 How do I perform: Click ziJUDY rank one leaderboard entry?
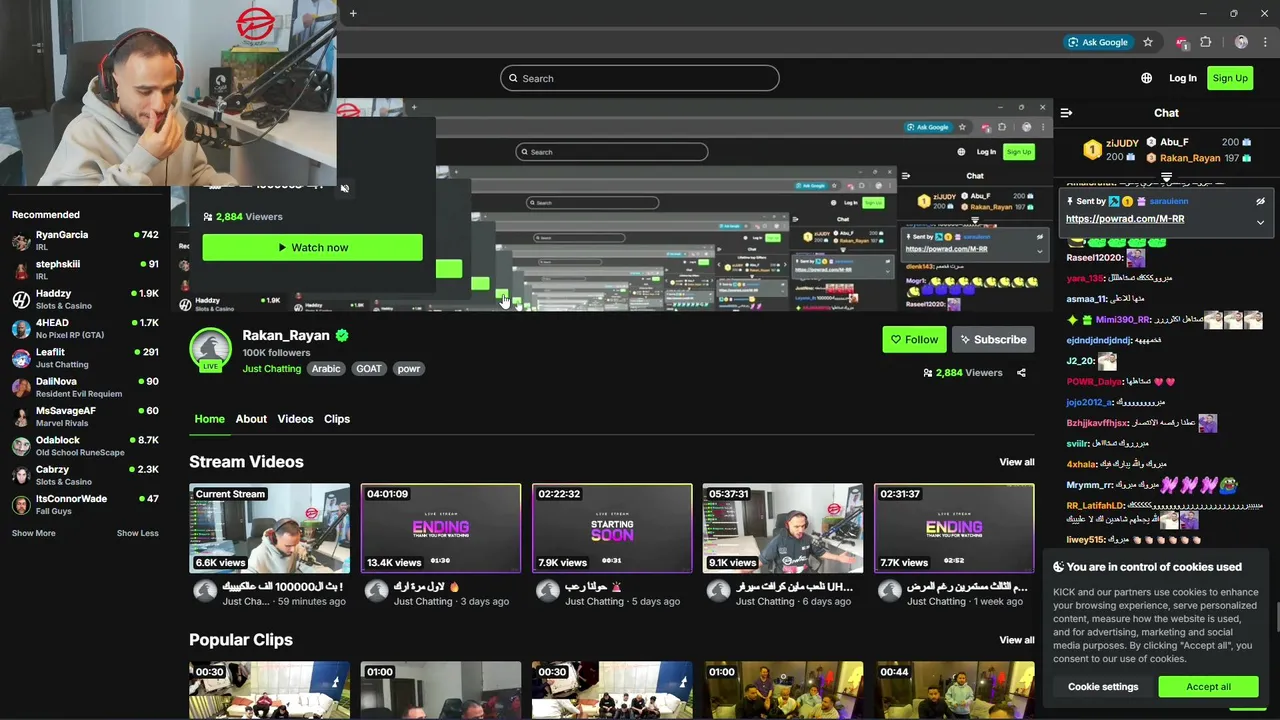tap(1112, 150)
